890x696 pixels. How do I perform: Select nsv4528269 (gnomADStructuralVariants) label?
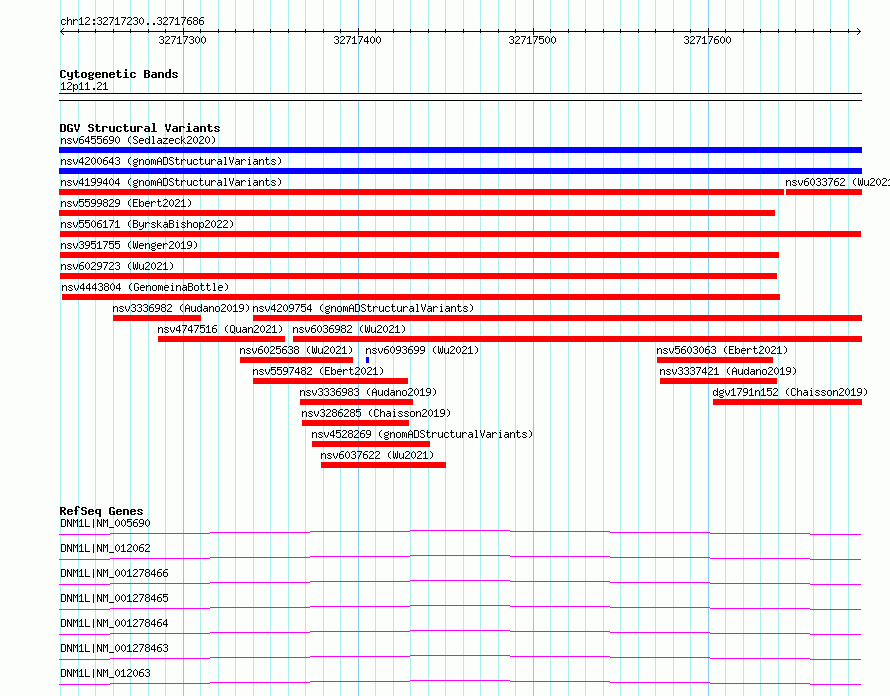pyautogui.click(x=422, y=434)
